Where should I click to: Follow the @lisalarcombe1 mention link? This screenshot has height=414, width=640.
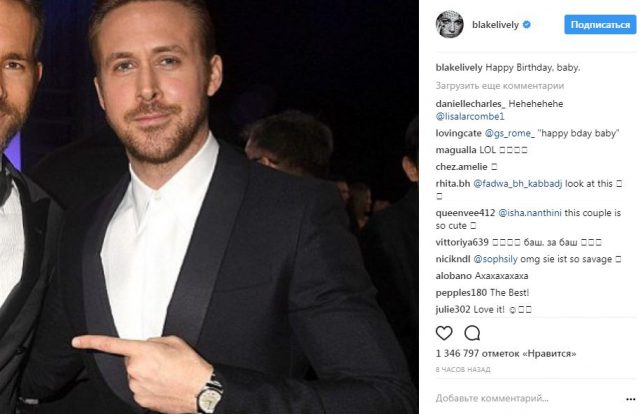coord(474,117)
